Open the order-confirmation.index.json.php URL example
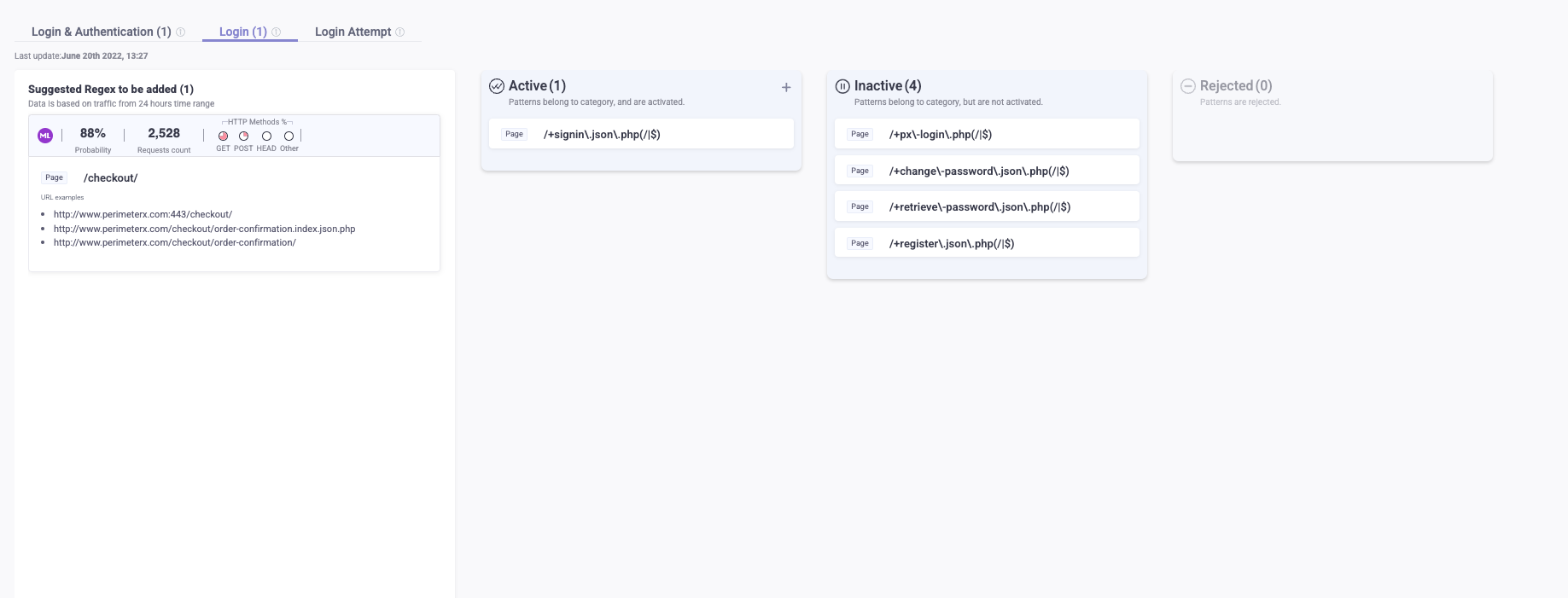This screenshot has height=598, width=1568. pos(204,229)
